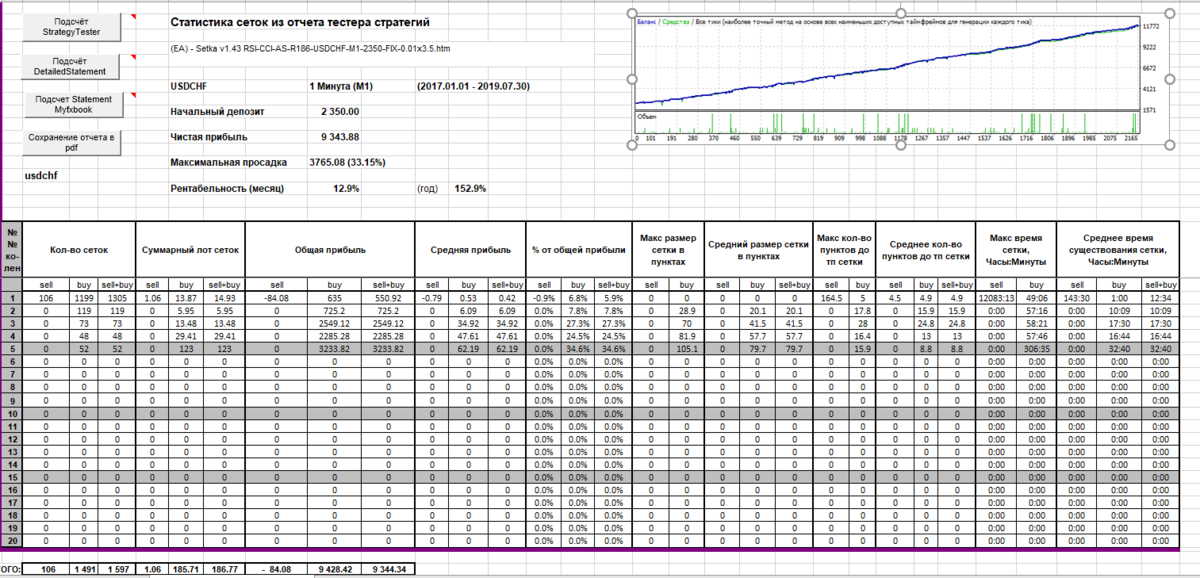The width and height of the screenshot is (1200, 578).
Task: Click the Начальный депозит label
Action: [x=217, y=112]
